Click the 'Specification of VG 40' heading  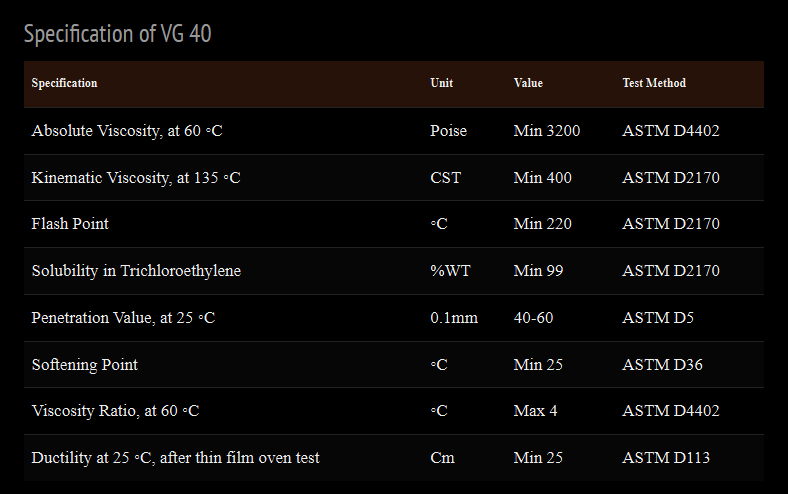118,34
